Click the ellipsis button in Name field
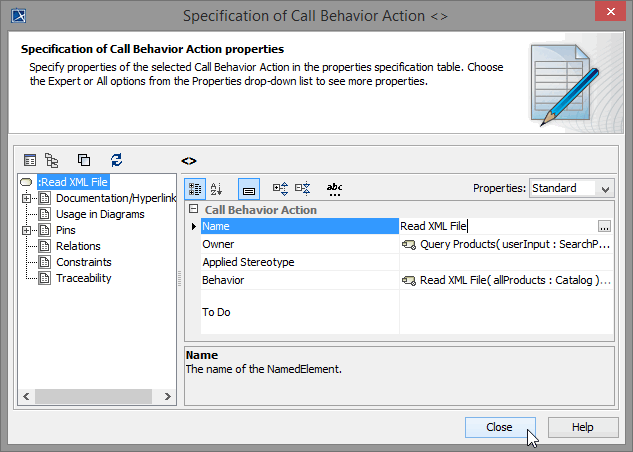This screenshot has width=633, height=452. [x=604, y=227]
